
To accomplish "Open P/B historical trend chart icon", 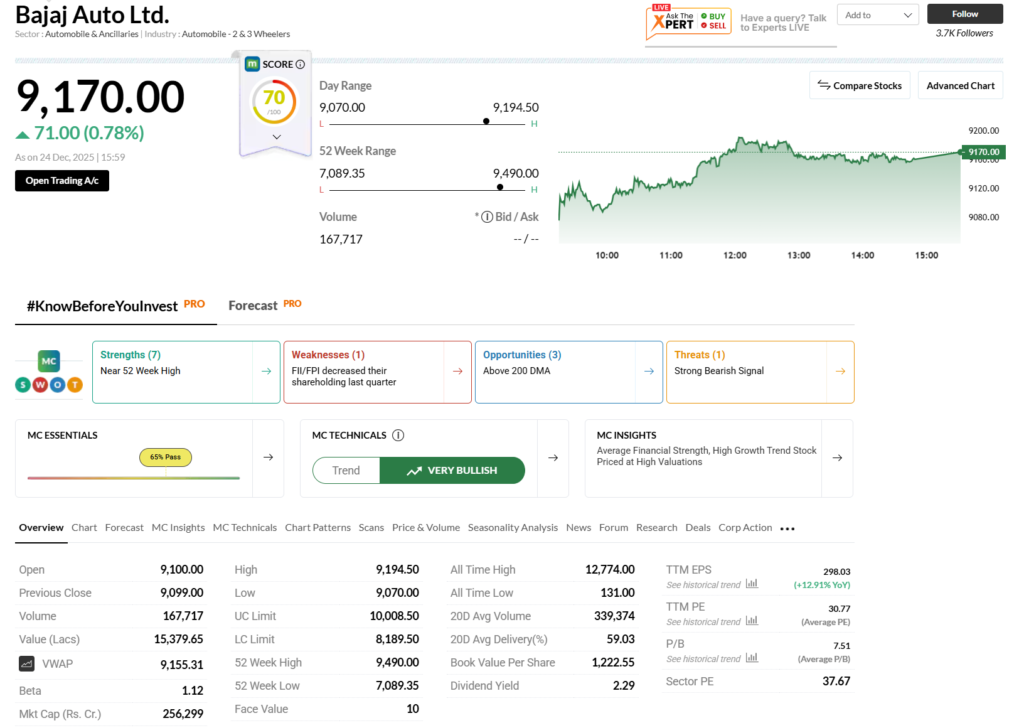I will tap(751, 658).
